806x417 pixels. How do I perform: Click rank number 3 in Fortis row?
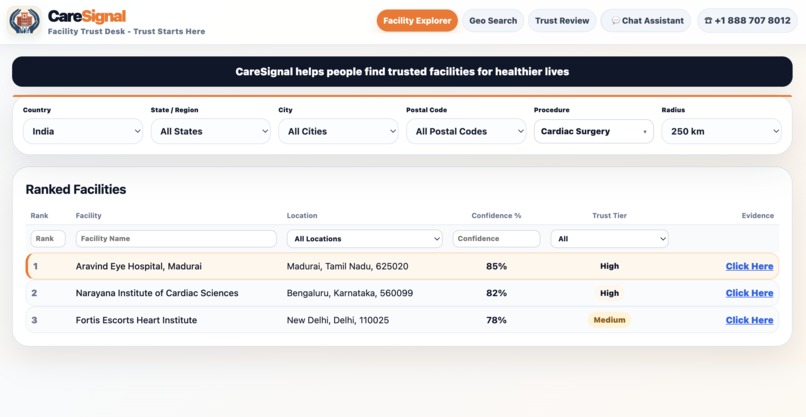(34, 320)
